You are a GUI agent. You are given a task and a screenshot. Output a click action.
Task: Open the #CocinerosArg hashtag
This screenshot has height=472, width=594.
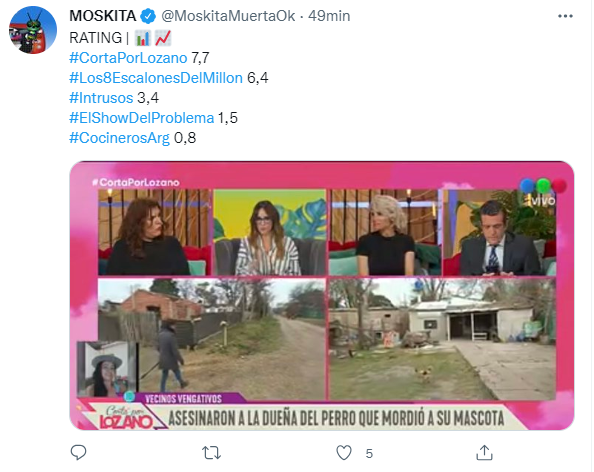click(119, 138)
